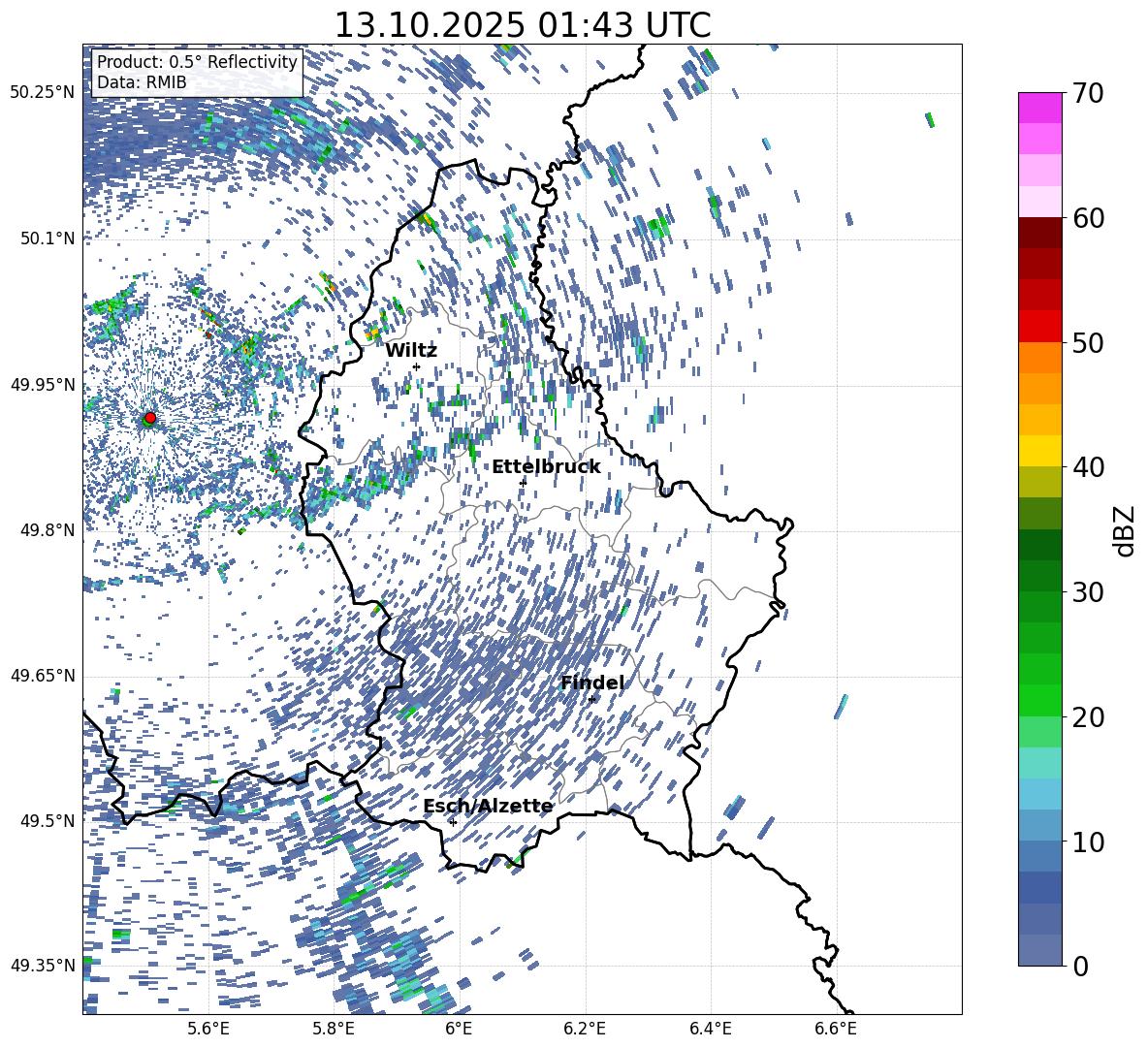
Task: Click the colorbar tick label 40
Action: [1088, 467]
